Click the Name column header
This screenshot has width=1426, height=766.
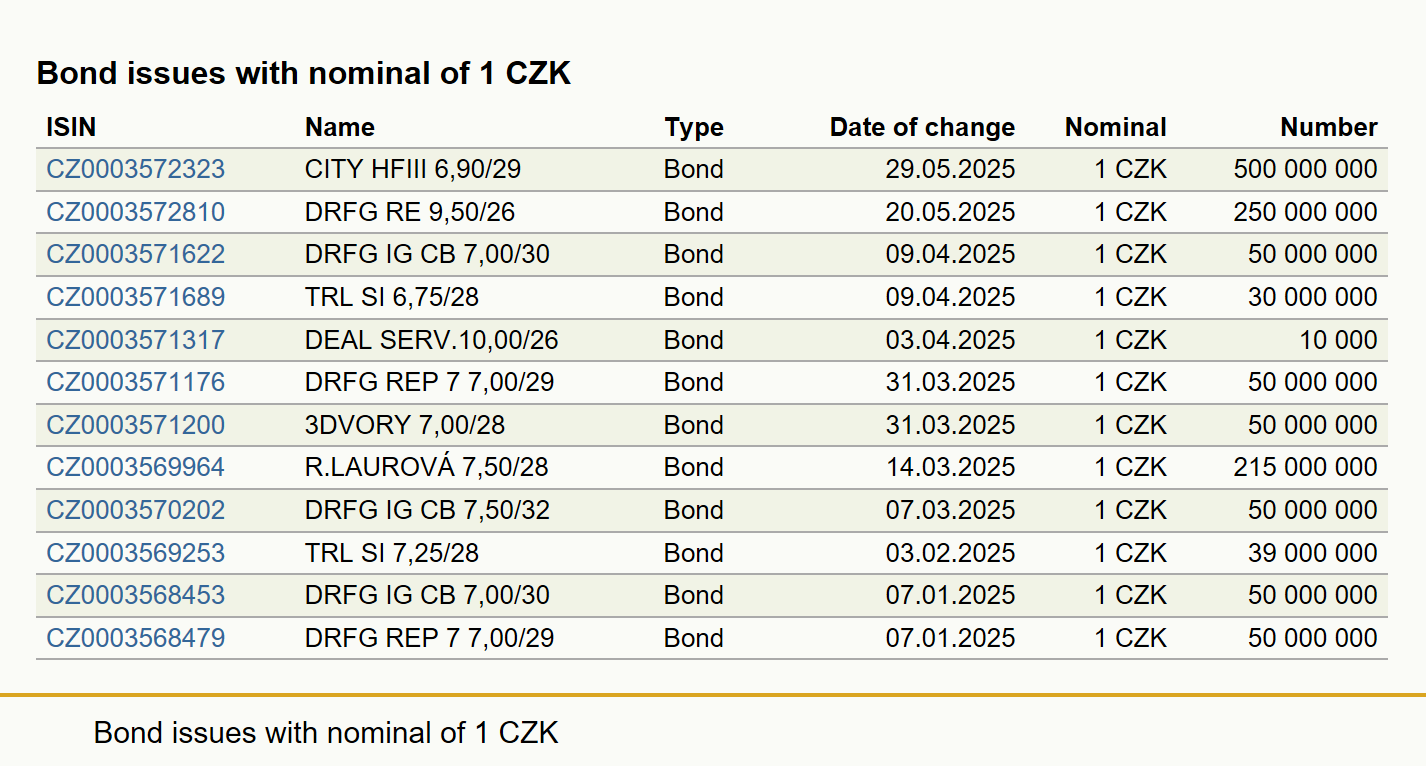pyautogui.click(x=340, y=127)
